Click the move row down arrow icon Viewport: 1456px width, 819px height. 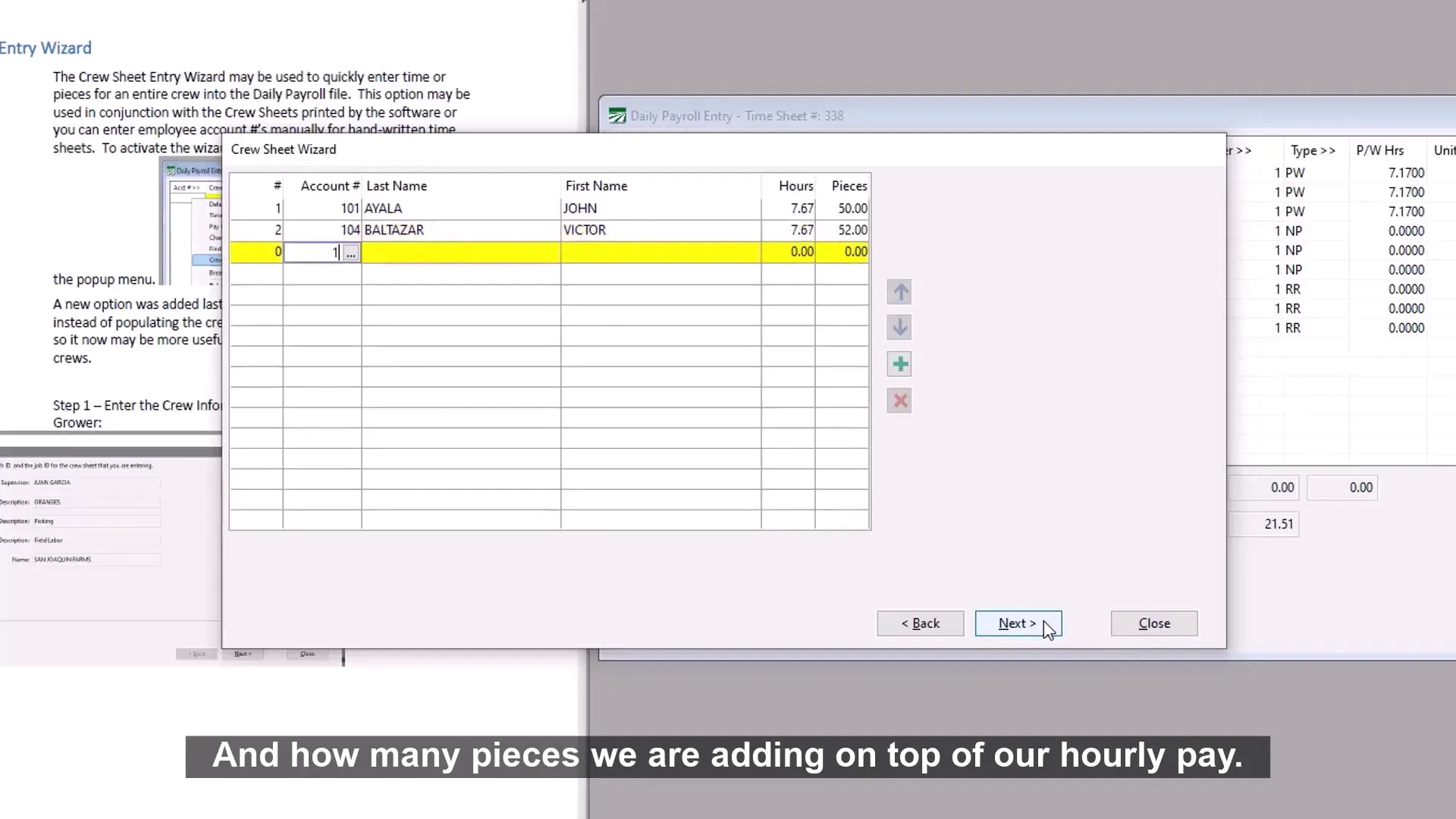coord(899,328)
